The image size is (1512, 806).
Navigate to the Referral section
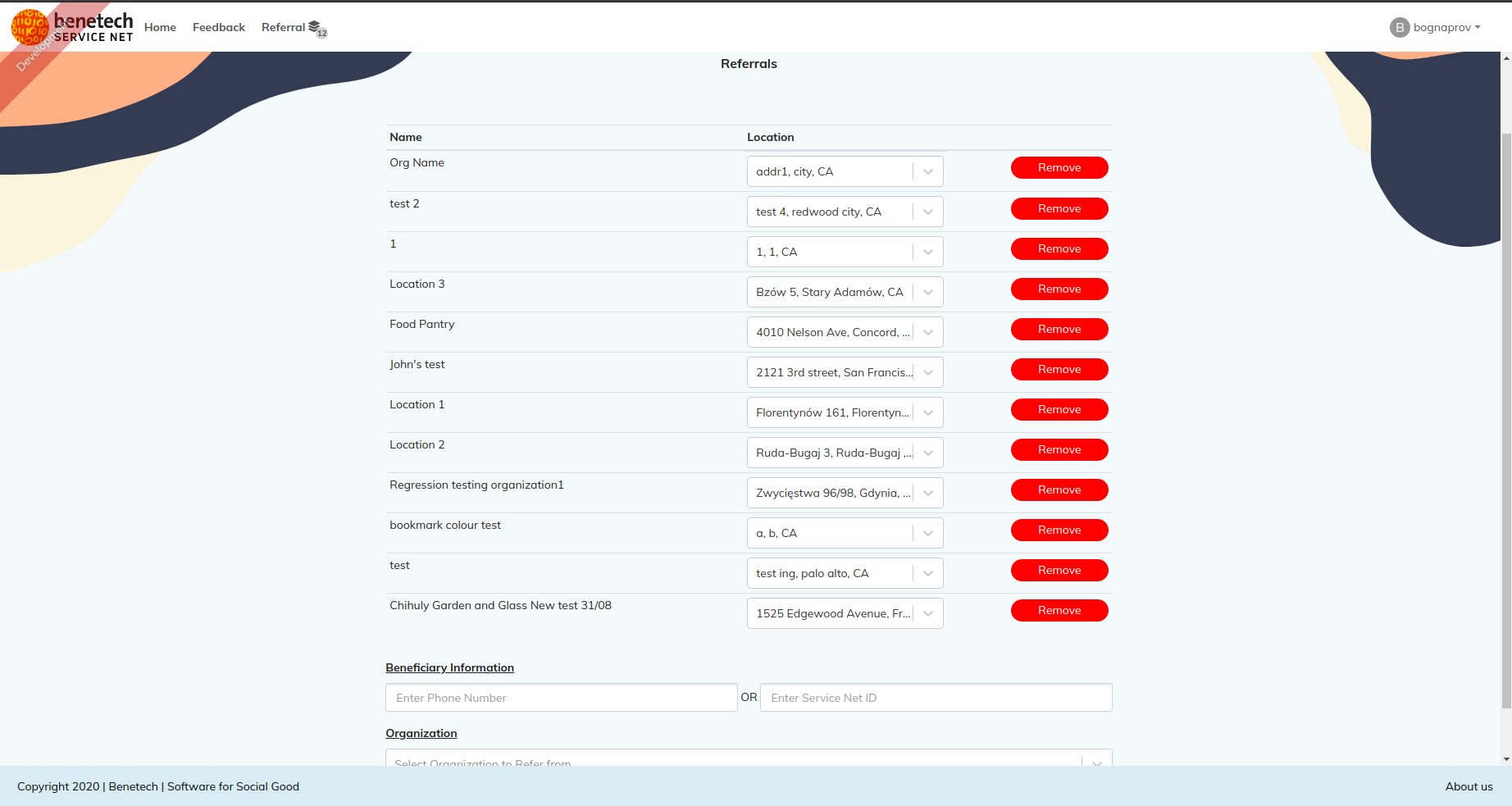pyautogui.click(x=285, y=27)
